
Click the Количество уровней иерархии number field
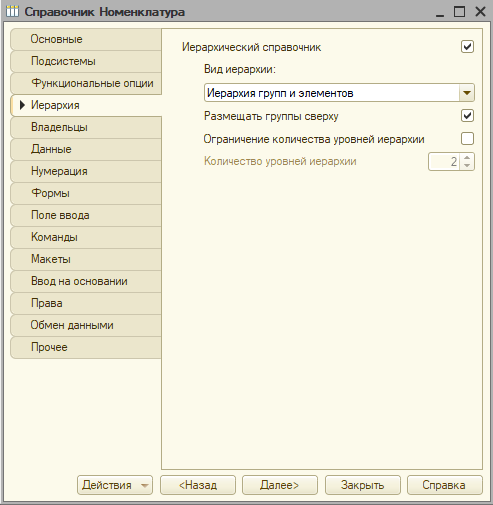(x=444, y=162)
